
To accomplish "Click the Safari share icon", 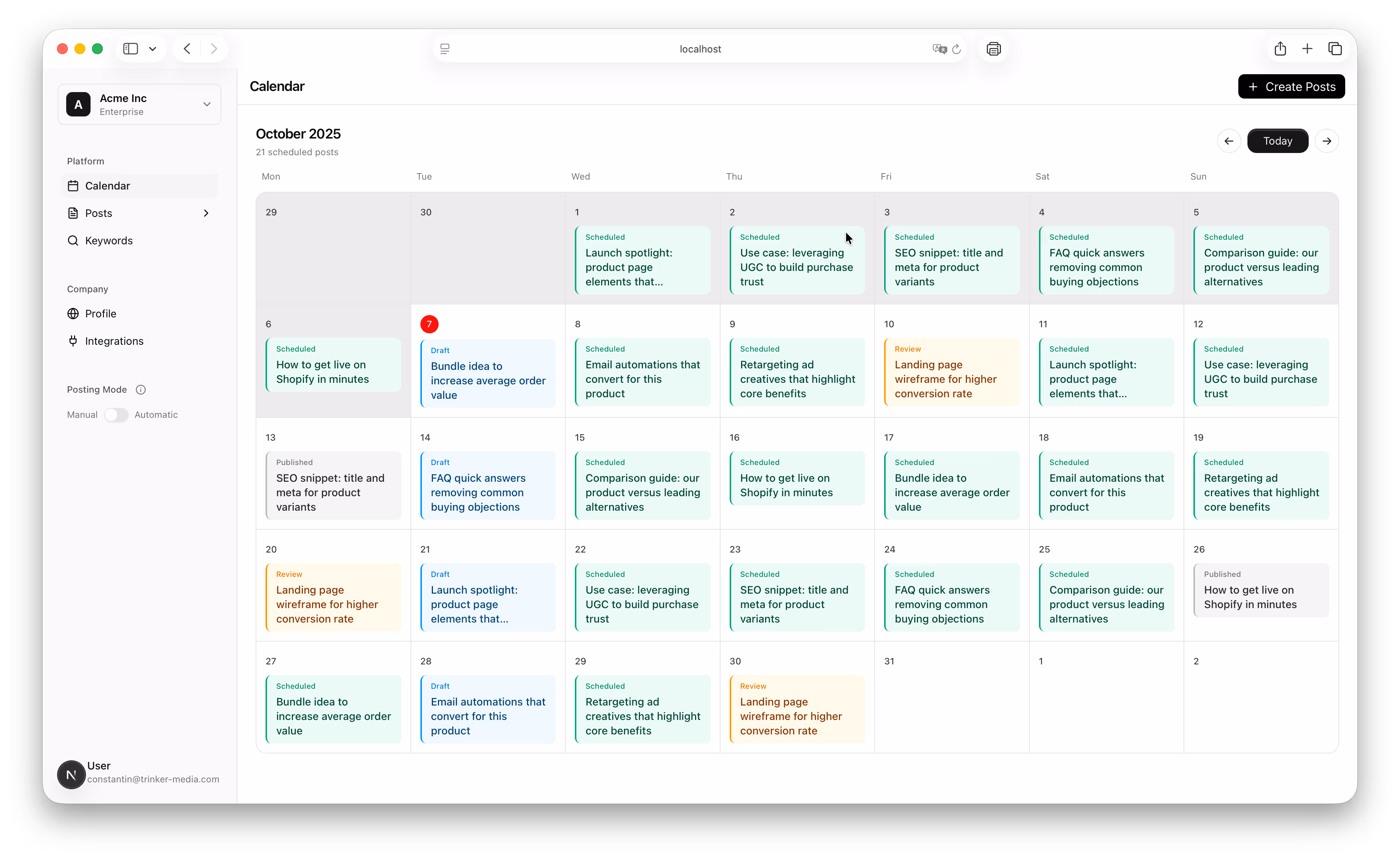I will pyautogui.click(x=1280, y=49).
